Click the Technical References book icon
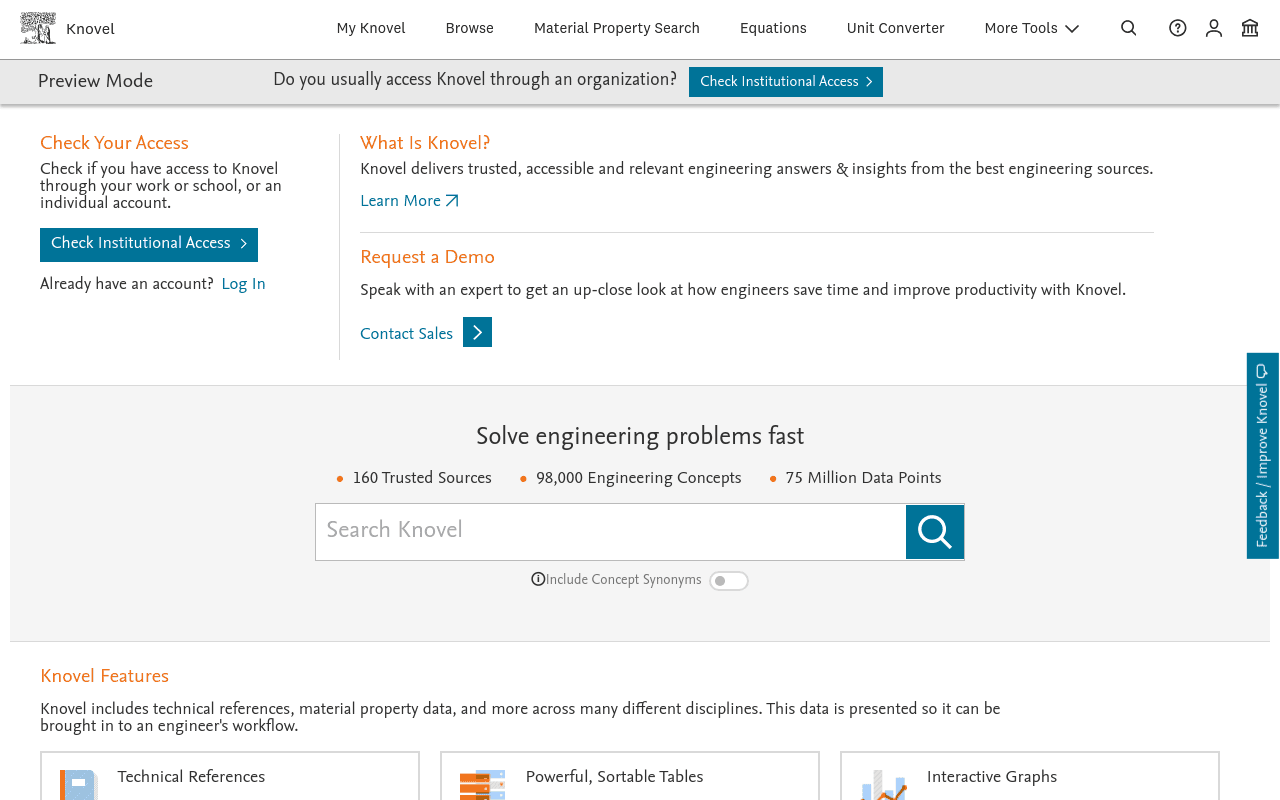 click(x=79, y=785)
